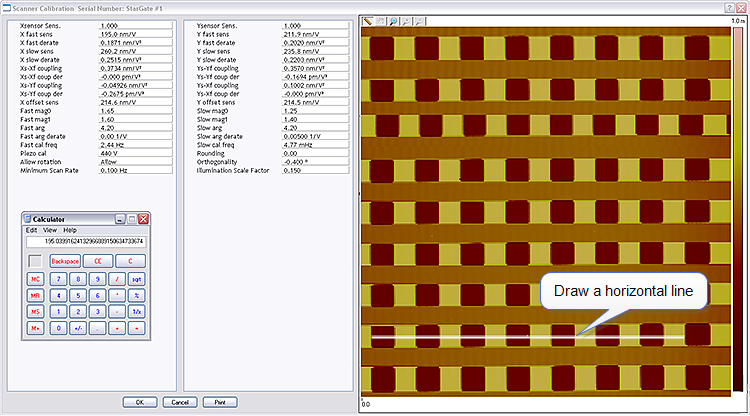Screen dimensions: 750x416
Task: Click the Ys-Yf coupling value field
Action: click(316, 68)
